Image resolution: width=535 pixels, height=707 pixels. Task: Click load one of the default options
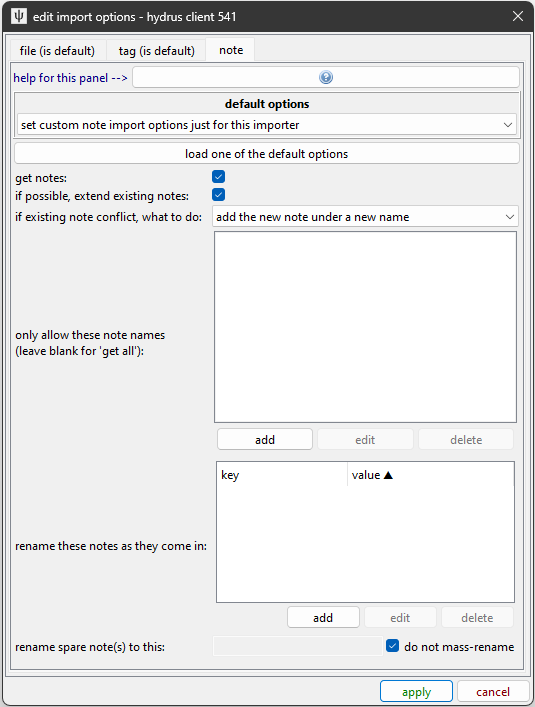coord(267,154)
